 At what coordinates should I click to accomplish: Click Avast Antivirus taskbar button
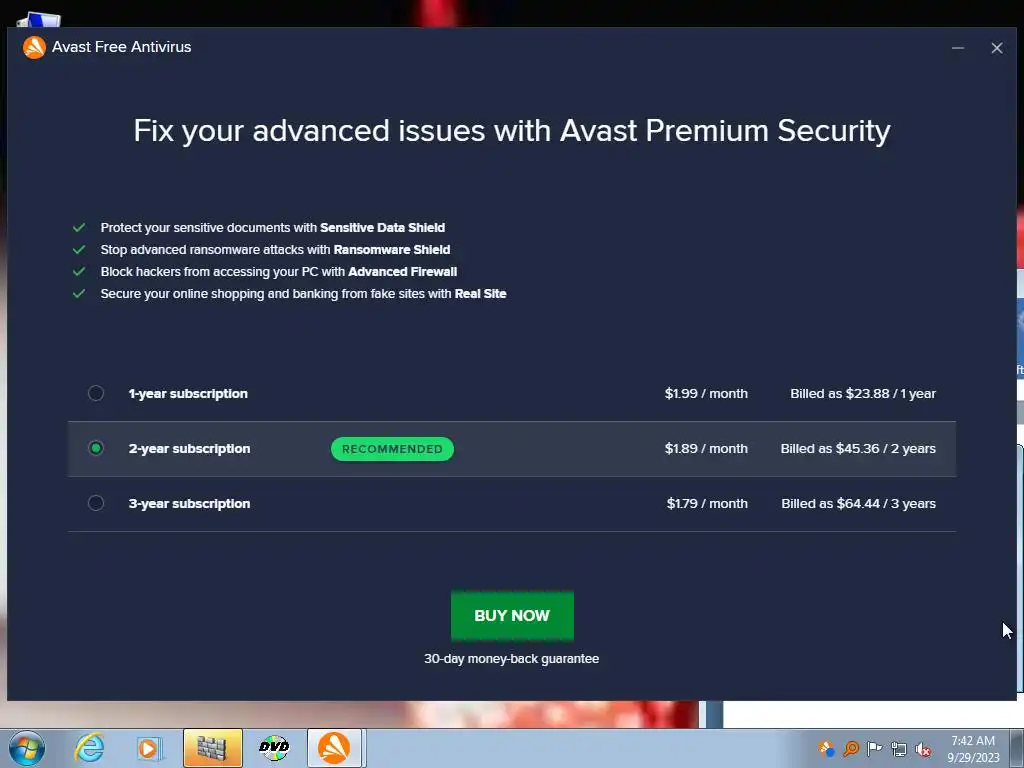click(334, 748)
